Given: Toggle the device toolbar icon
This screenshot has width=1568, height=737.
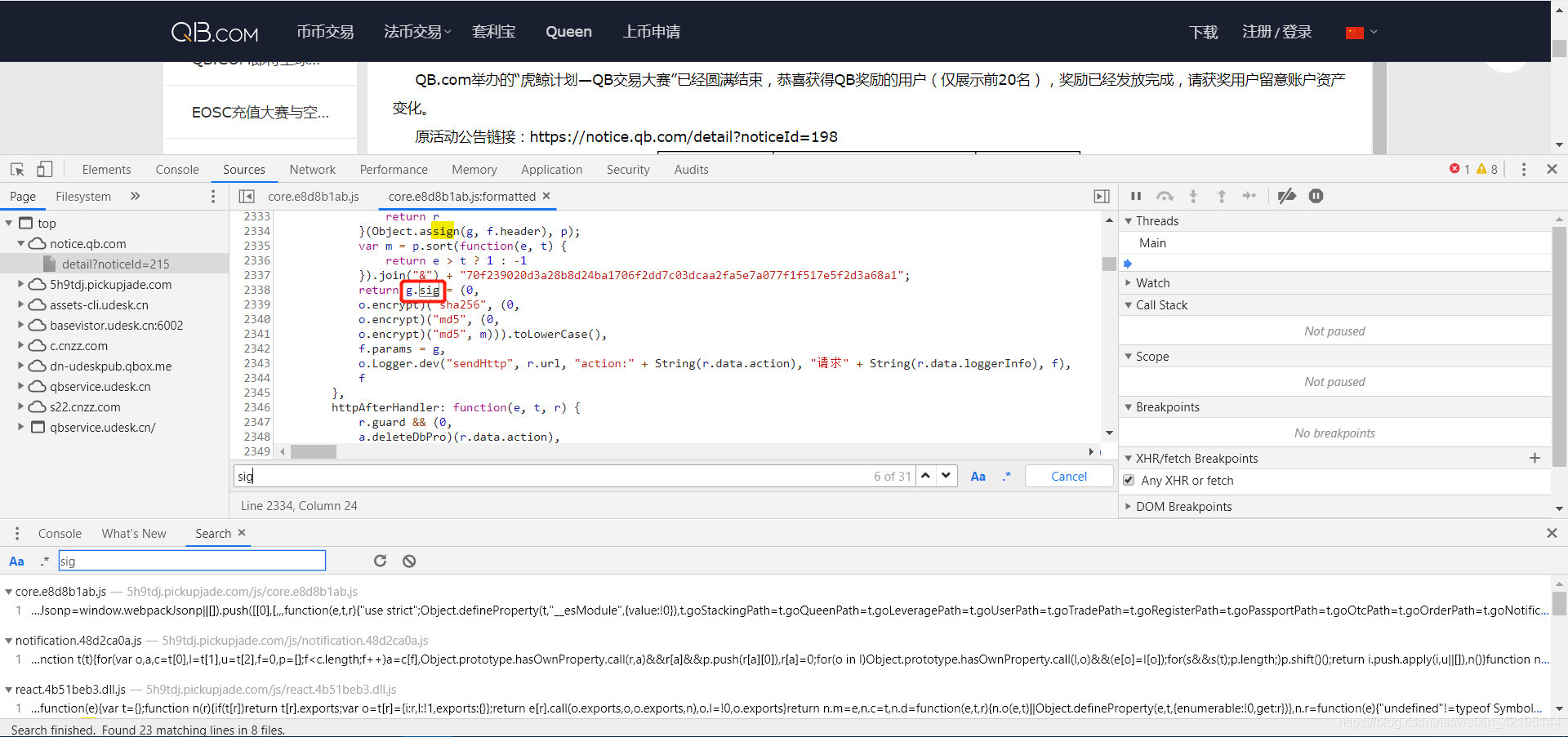Looking at the screenshot, I should (x=44, y=169).
